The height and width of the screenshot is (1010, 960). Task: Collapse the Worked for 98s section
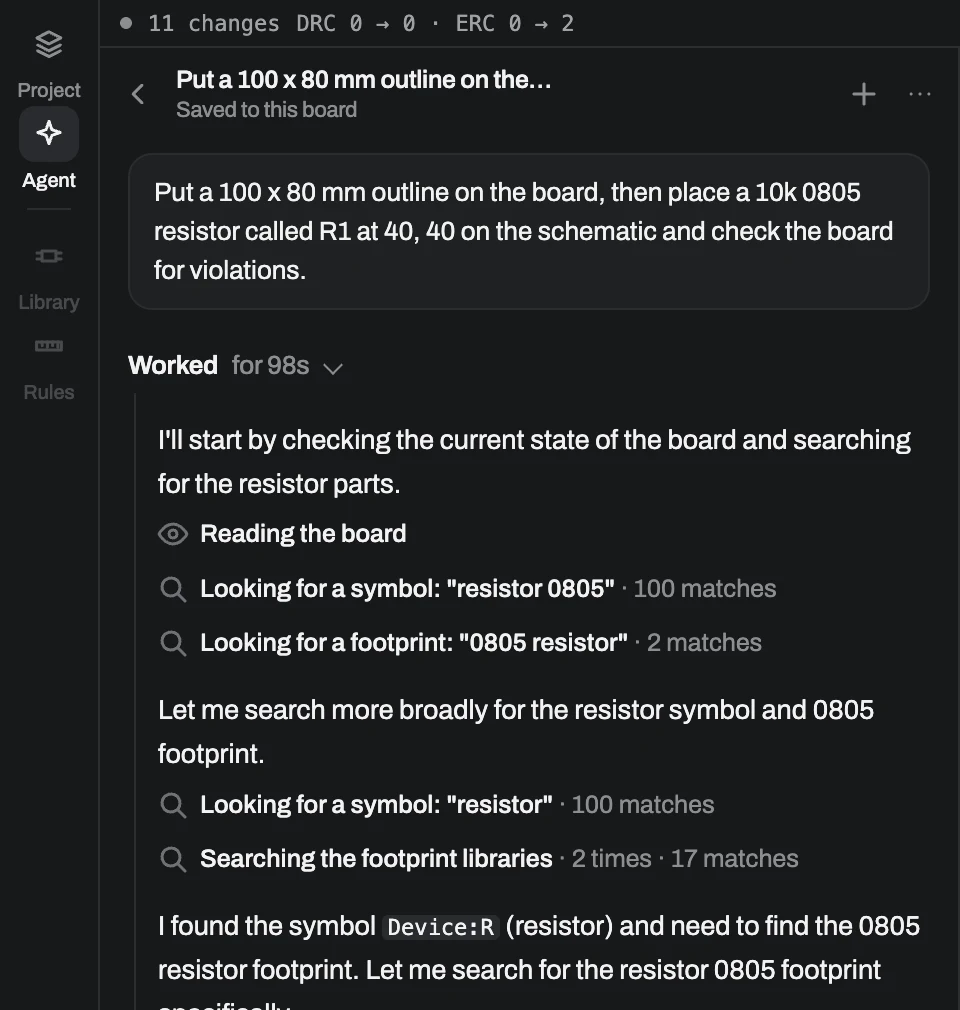click(236, 366)
